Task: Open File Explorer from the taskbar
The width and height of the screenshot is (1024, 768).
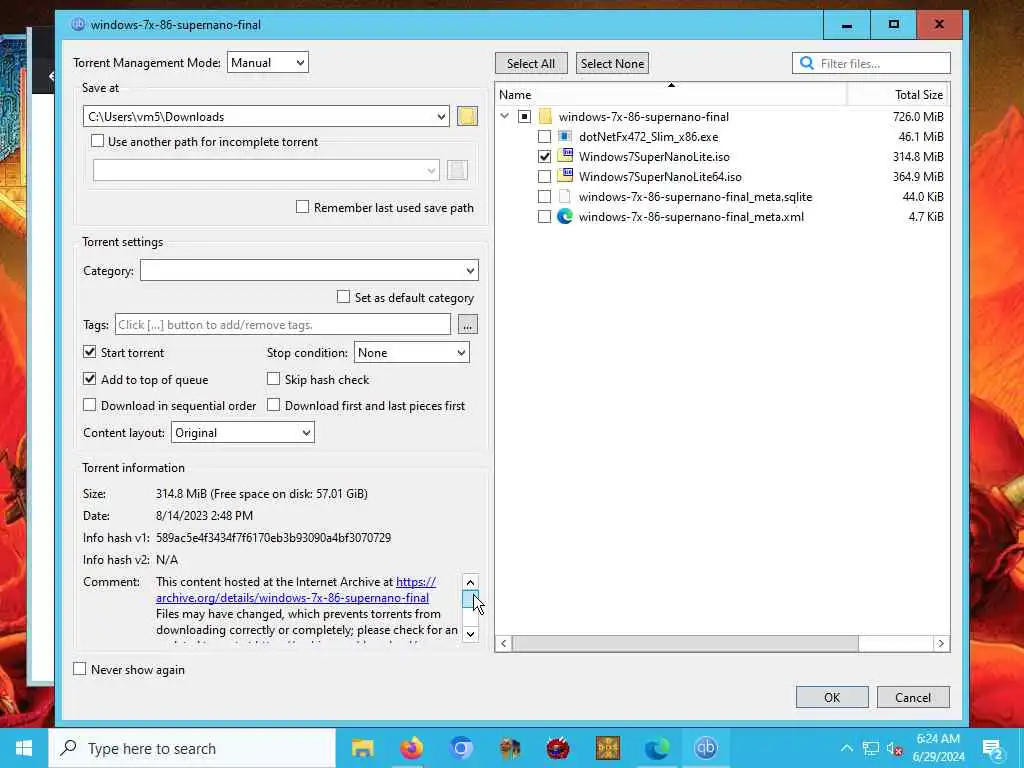Action: 362,748
